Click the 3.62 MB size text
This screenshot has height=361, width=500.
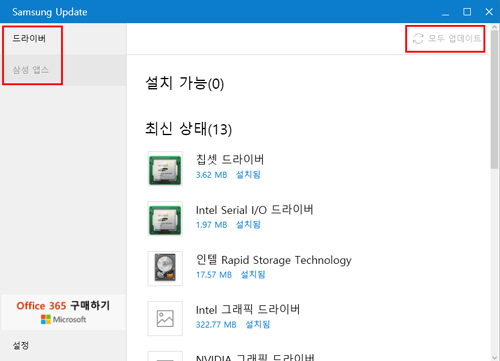click(212, 175)
